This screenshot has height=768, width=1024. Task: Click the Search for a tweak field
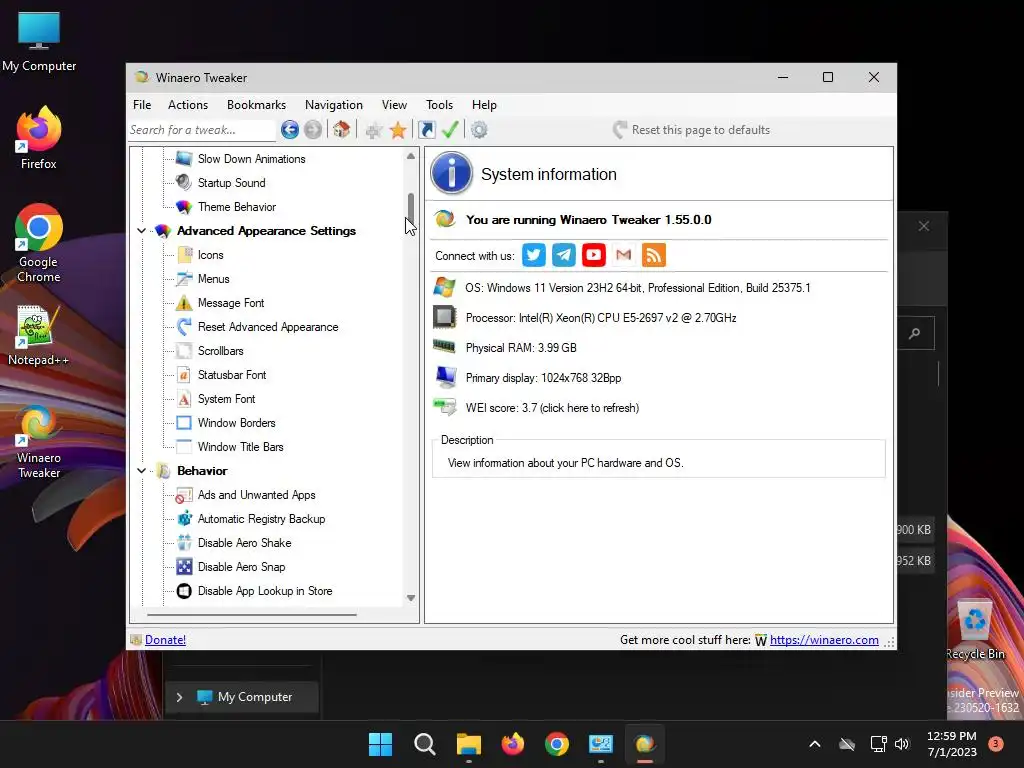pyautogui.click(x=201, y=130)
